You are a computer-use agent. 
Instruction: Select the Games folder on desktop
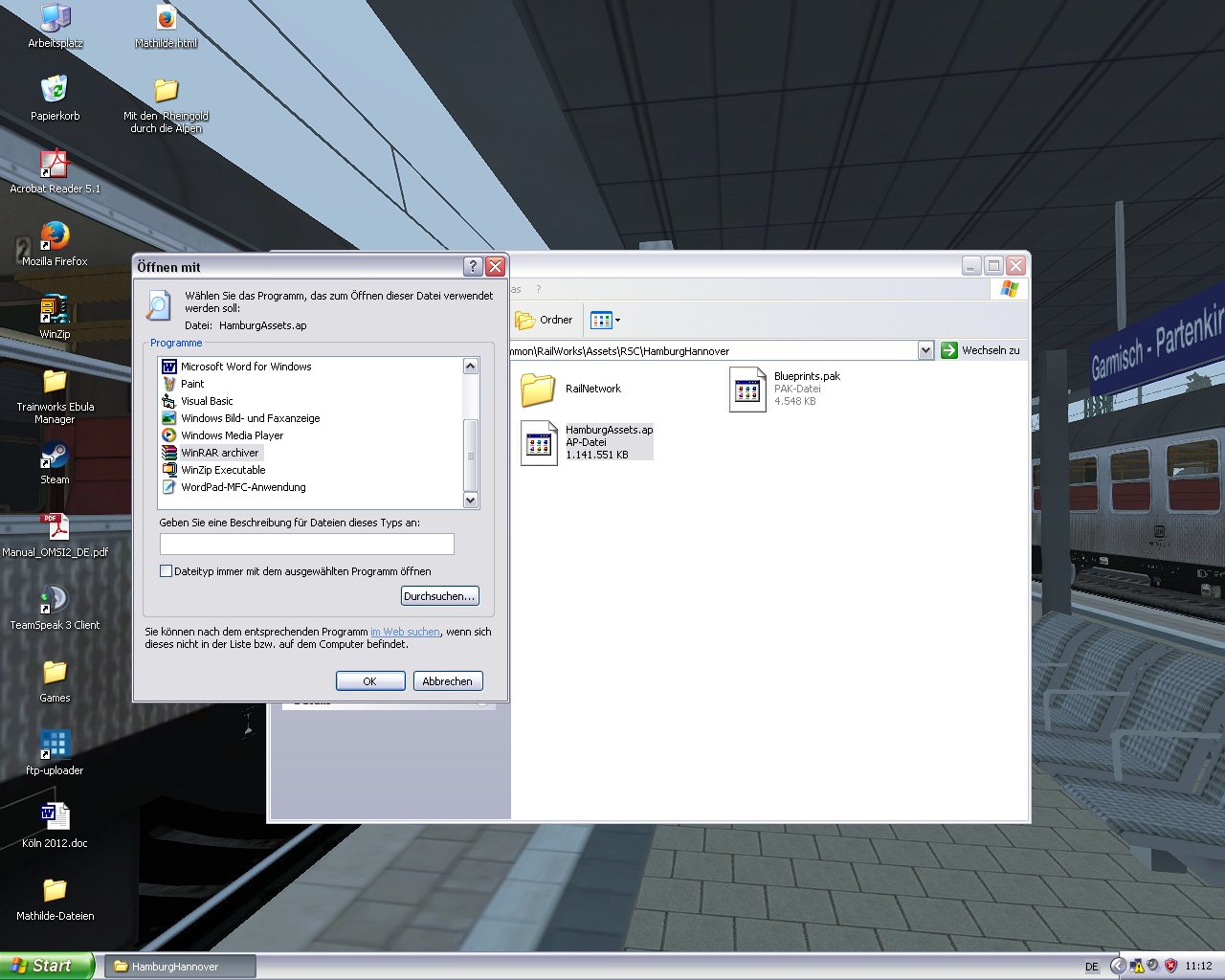point(56,681)
